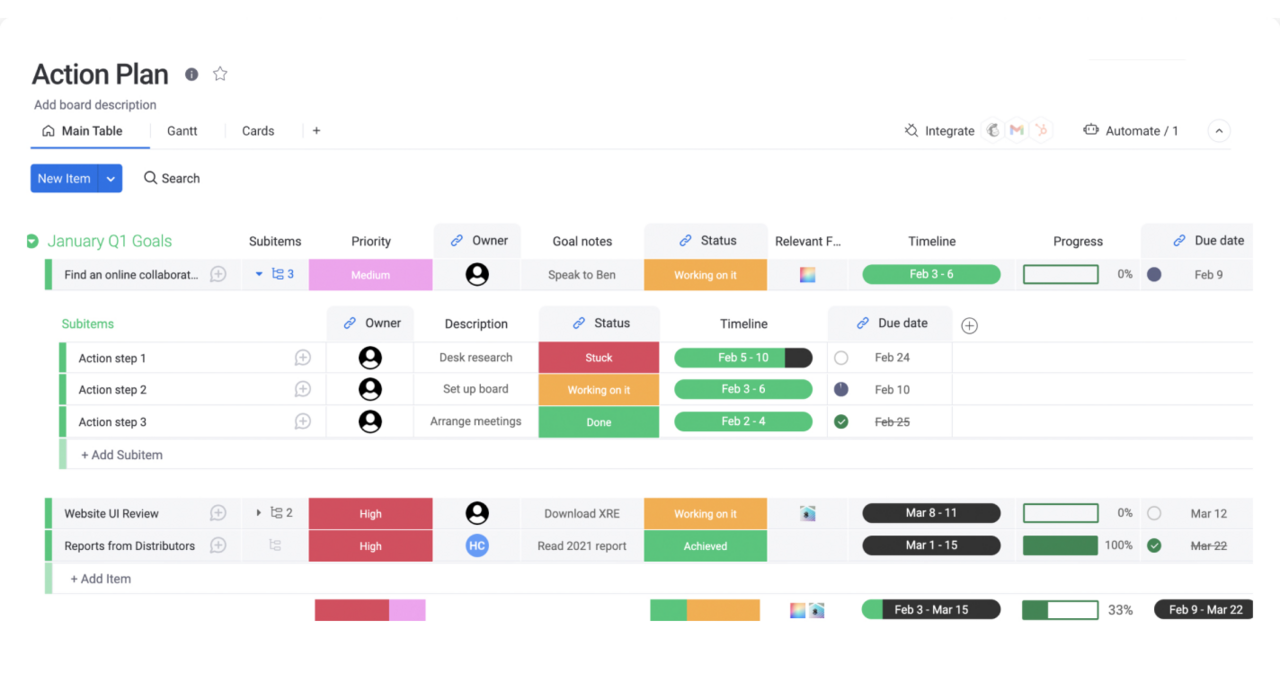Expand subitems of Website UI Review
The image size is (1280, 700).
tap(259, 513)
